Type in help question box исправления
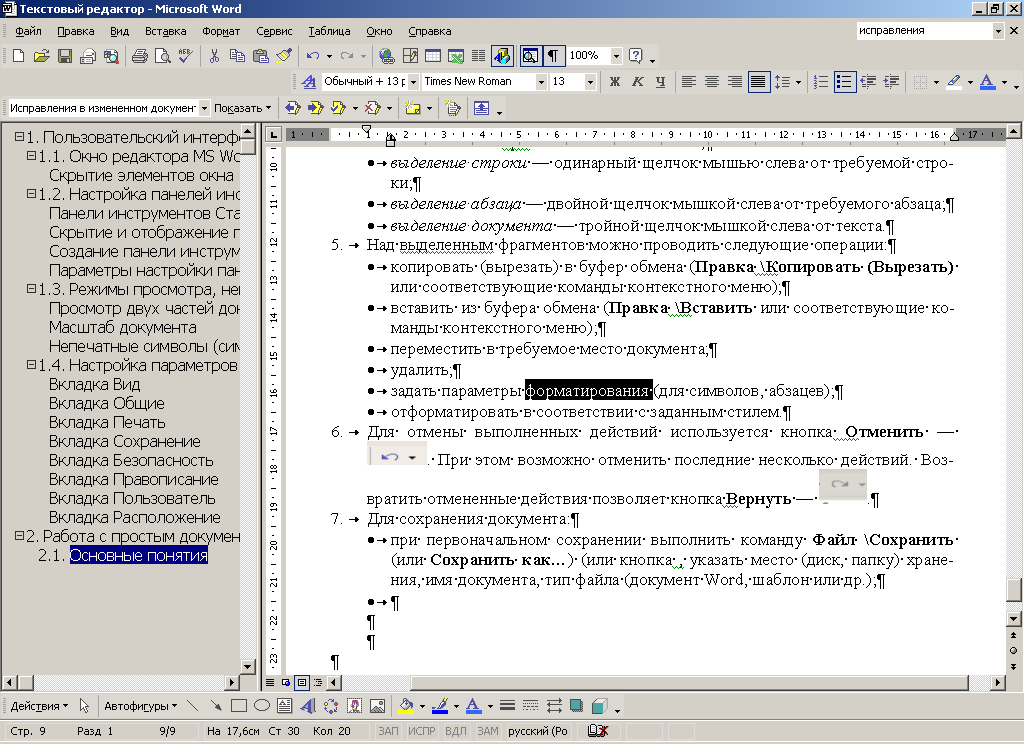 coord(925,30)
